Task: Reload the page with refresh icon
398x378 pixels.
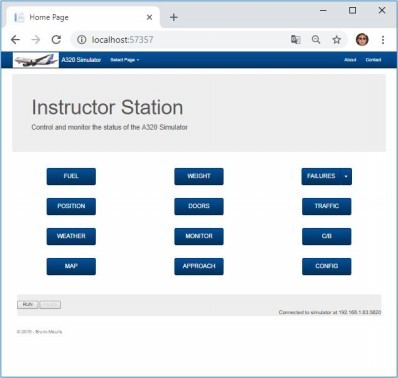Action: pos(56,40)
